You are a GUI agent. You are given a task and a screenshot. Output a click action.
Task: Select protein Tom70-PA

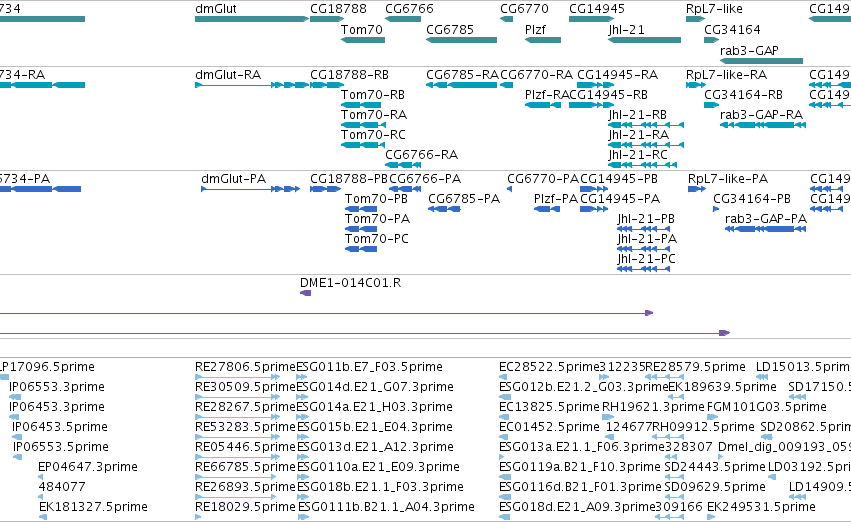click(361, 229)
